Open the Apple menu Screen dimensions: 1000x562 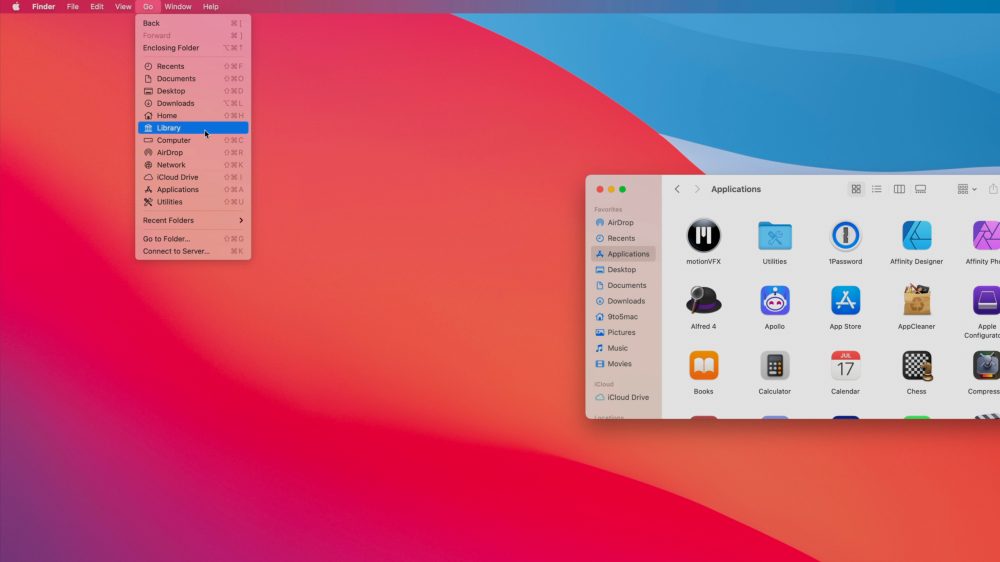[15, 6]
